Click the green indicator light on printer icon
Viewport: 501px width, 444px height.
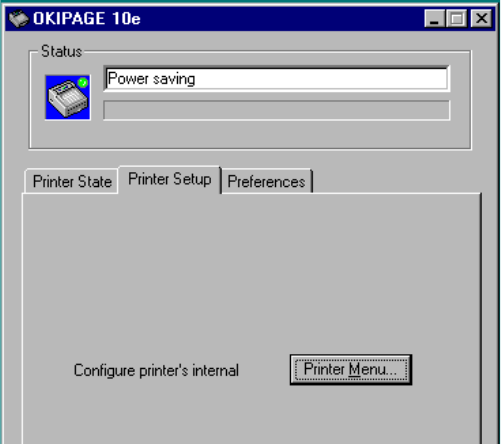[x=83, y=82]
